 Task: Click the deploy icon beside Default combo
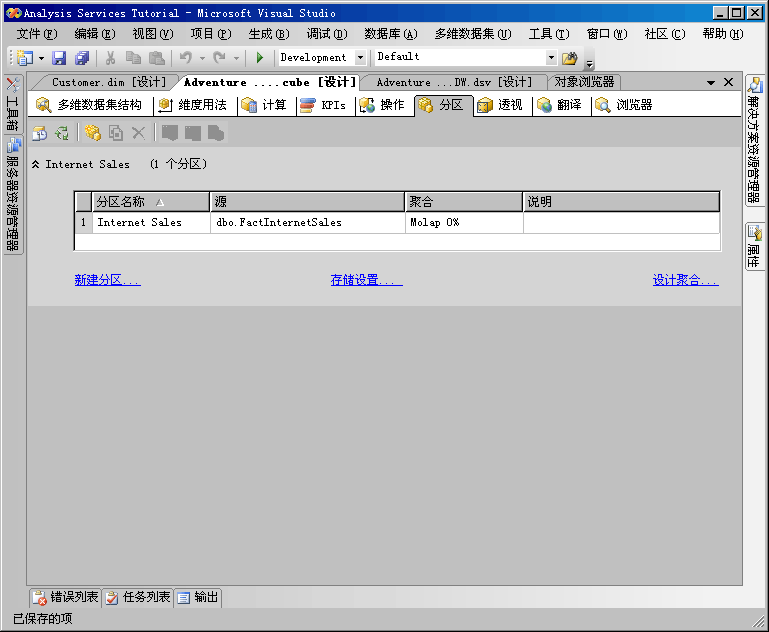click(x=569, y=58)
